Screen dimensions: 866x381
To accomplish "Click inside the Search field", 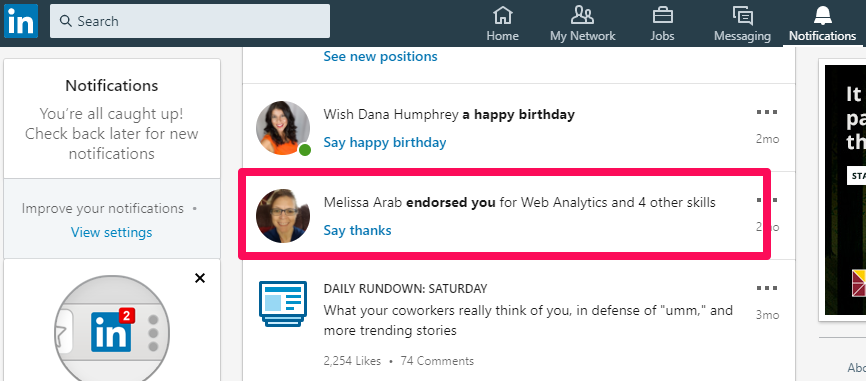I will [190, 21].
